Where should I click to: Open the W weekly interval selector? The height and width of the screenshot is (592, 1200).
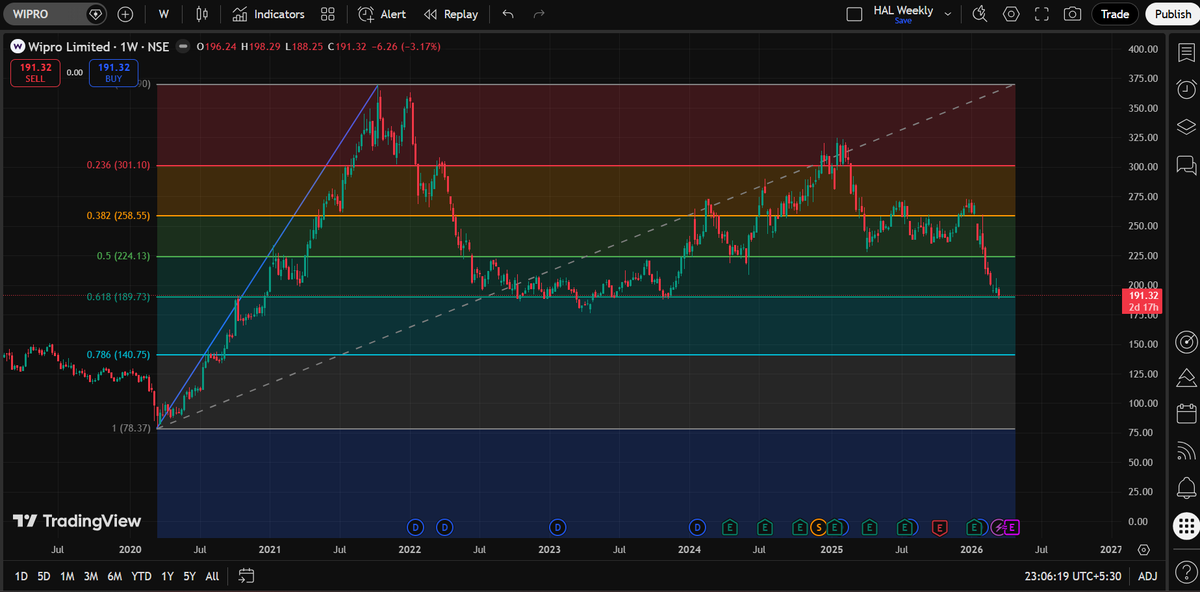[163, 14]
